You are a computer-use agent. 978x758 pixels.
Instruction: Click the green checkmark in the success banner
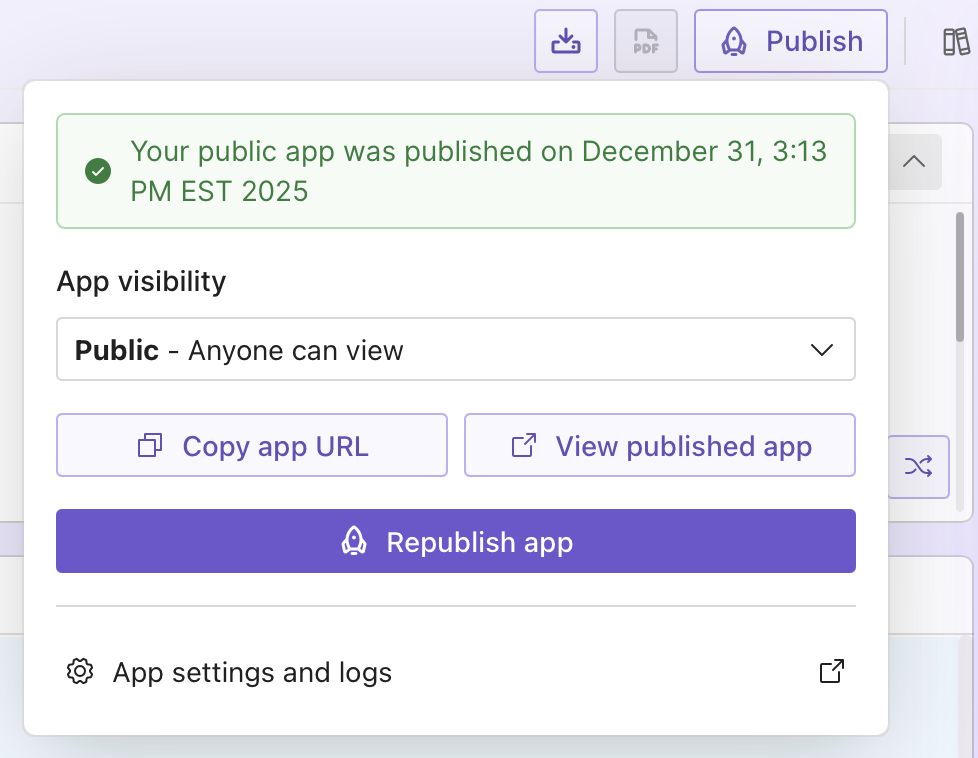97,171
